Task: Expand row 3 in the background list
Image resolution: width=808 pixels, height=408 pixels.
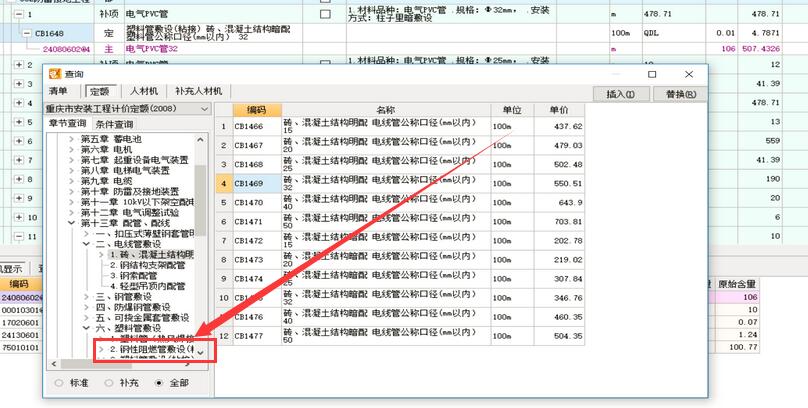Action: [19, 83]
